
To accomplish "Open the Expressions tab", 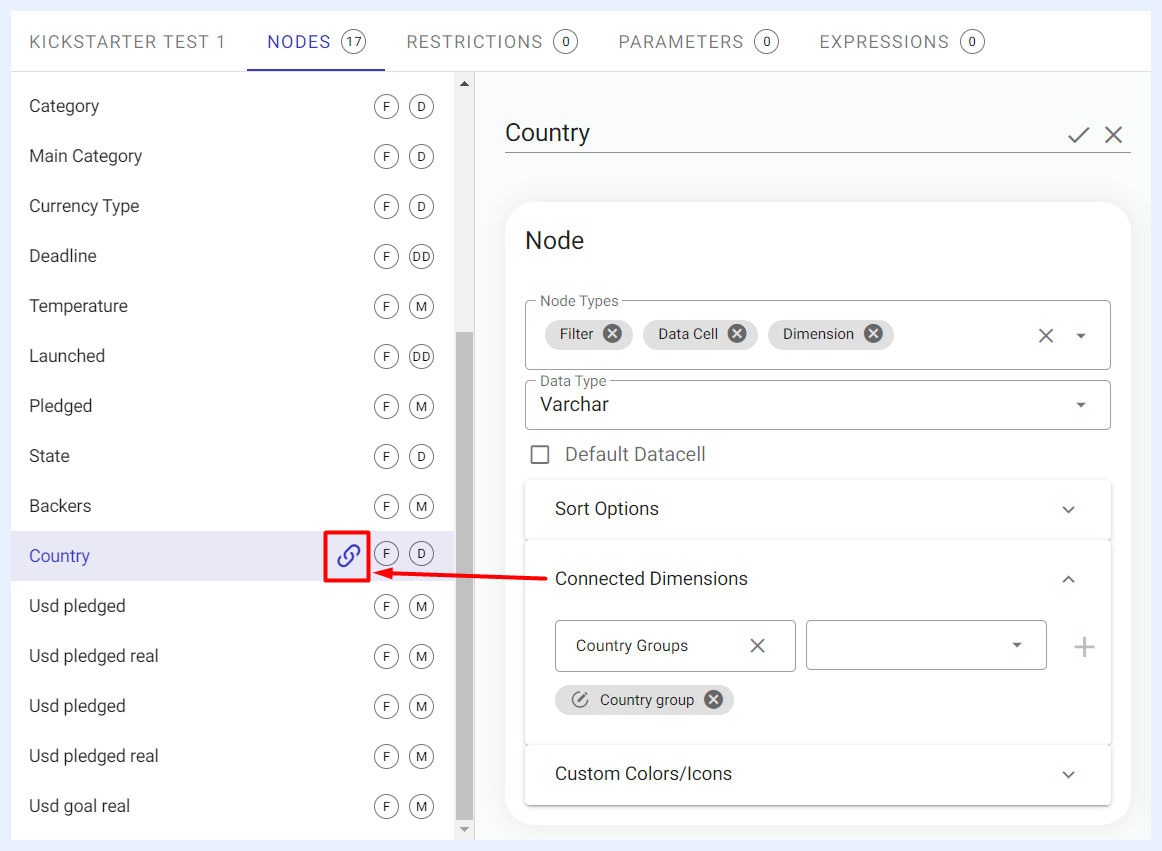I will (x=901, y=42).
